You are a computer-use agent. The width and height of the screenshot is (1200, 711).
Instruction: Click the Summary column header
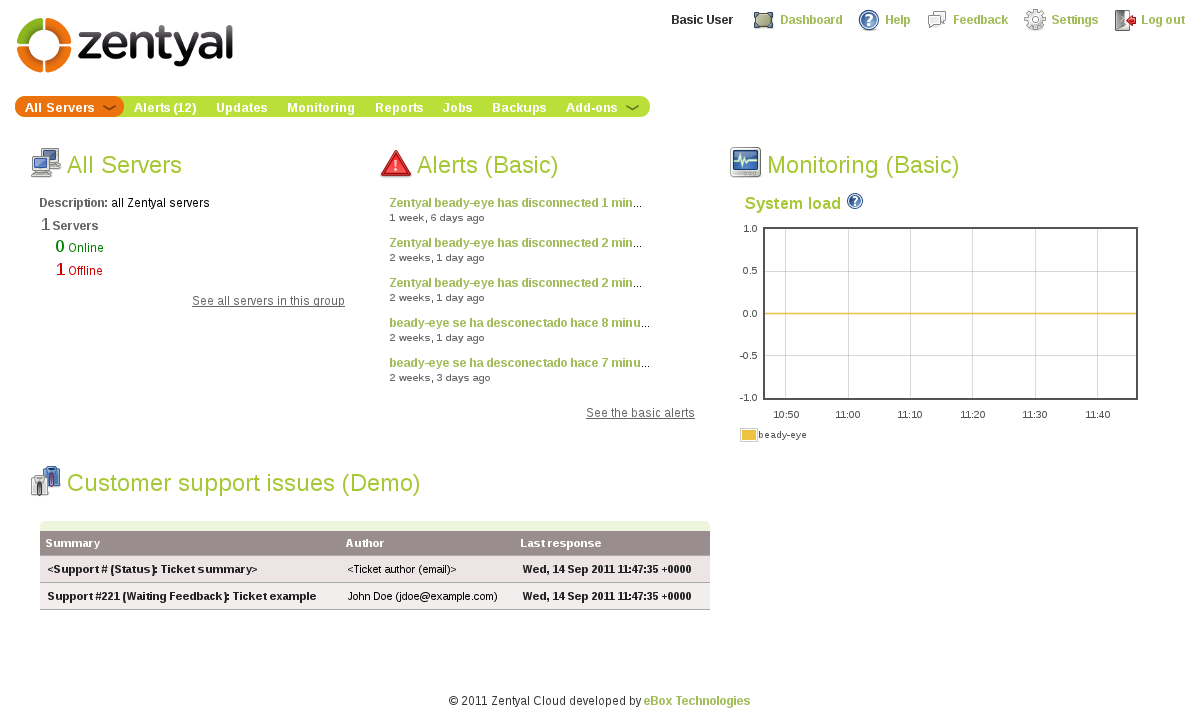tap(73, 543)
